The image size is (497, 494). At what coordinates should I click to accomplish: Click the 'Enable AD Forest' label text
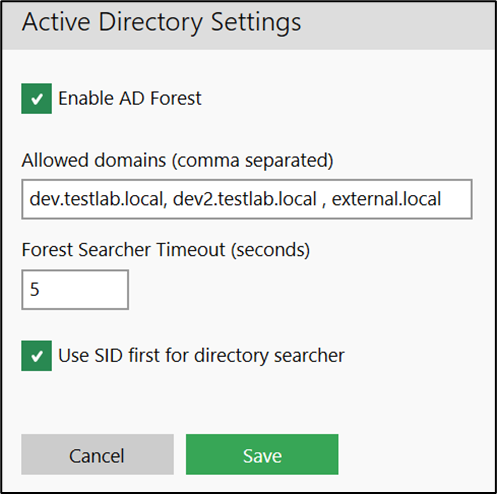pos(130,99)
